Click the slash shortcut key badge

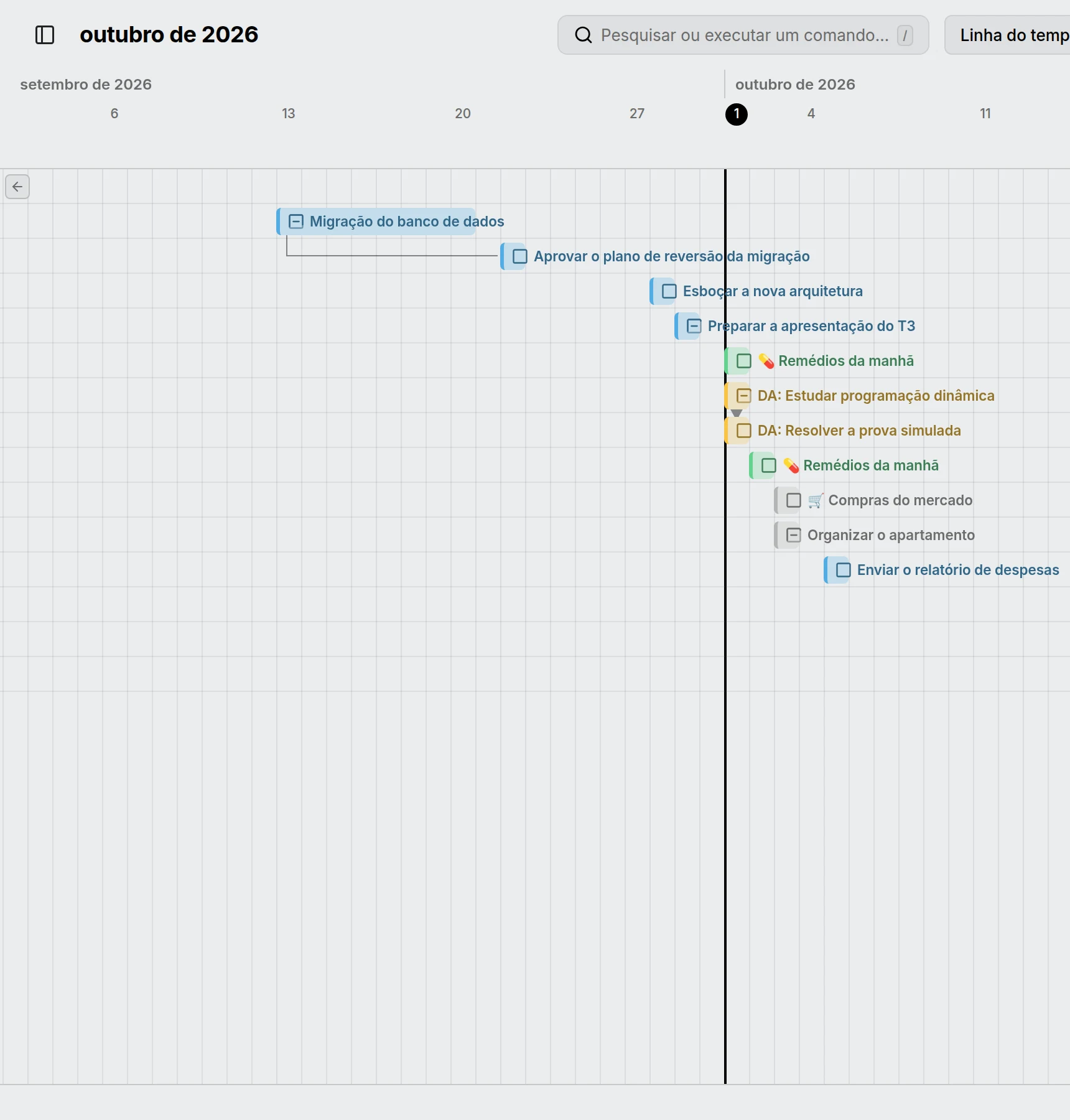click(x=905, y=35)
